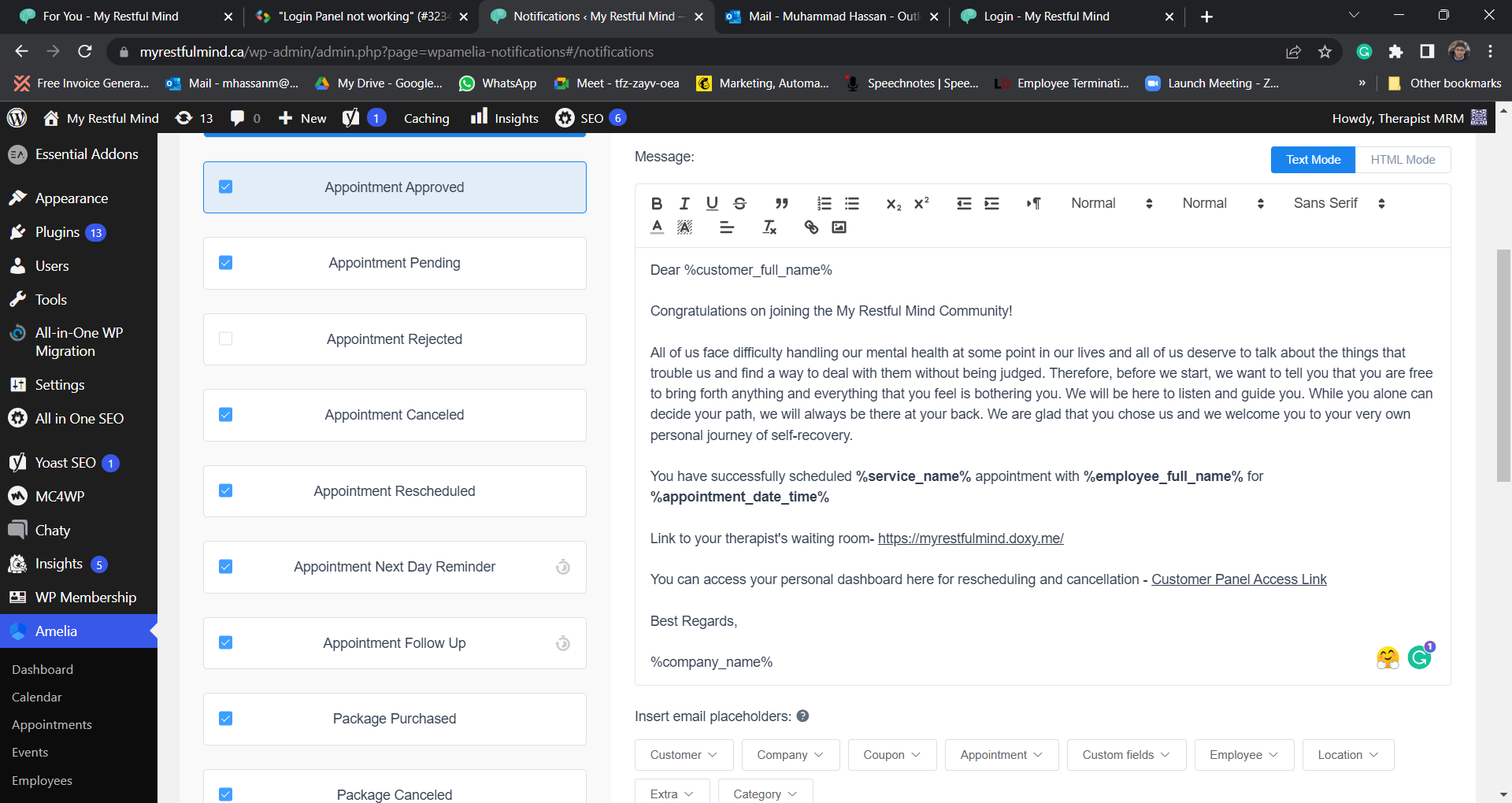Viewport: 1512px width, 803px height.
Task: Uncheck the Package Purchased notification checkbox
Action: pyautogui.click(x=226, y=719)
